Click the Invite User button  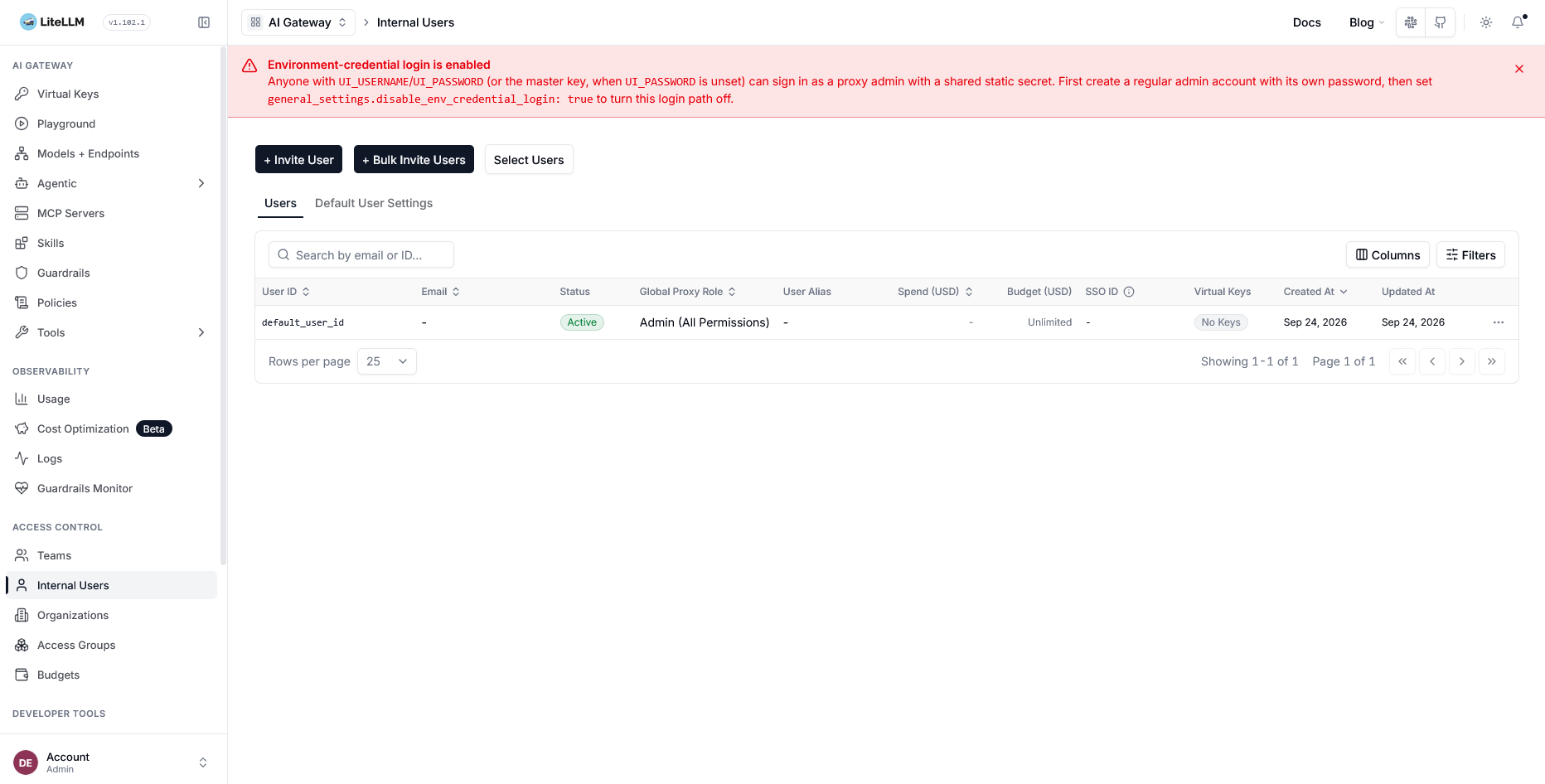click(x=298, y=160)
